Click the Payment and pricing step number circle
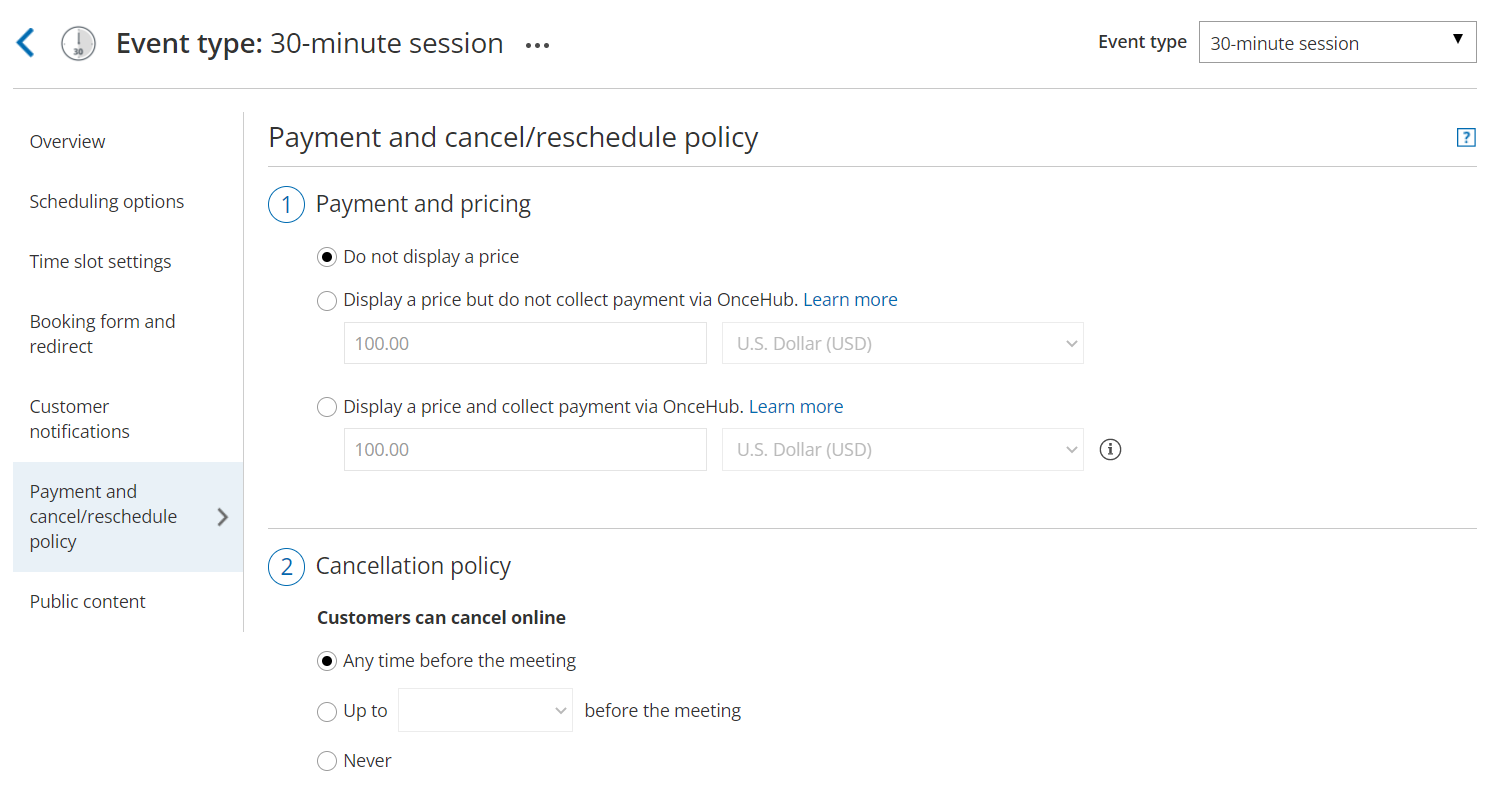Screen dimensions: 1491x797 (286, 204)
